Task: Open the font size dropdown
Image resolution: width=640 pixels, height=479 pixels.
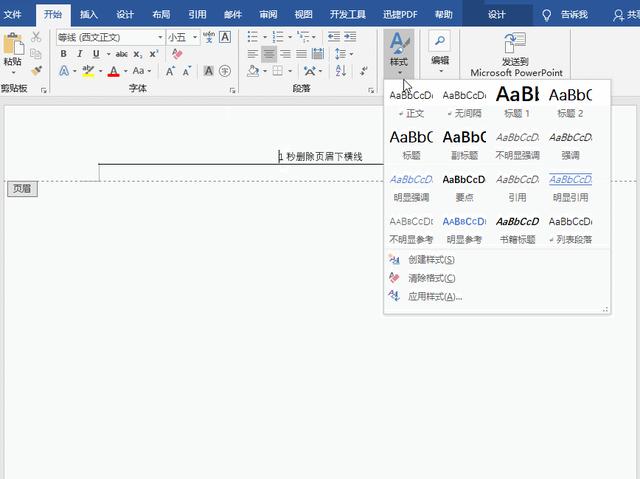Action: pos(195,38)
